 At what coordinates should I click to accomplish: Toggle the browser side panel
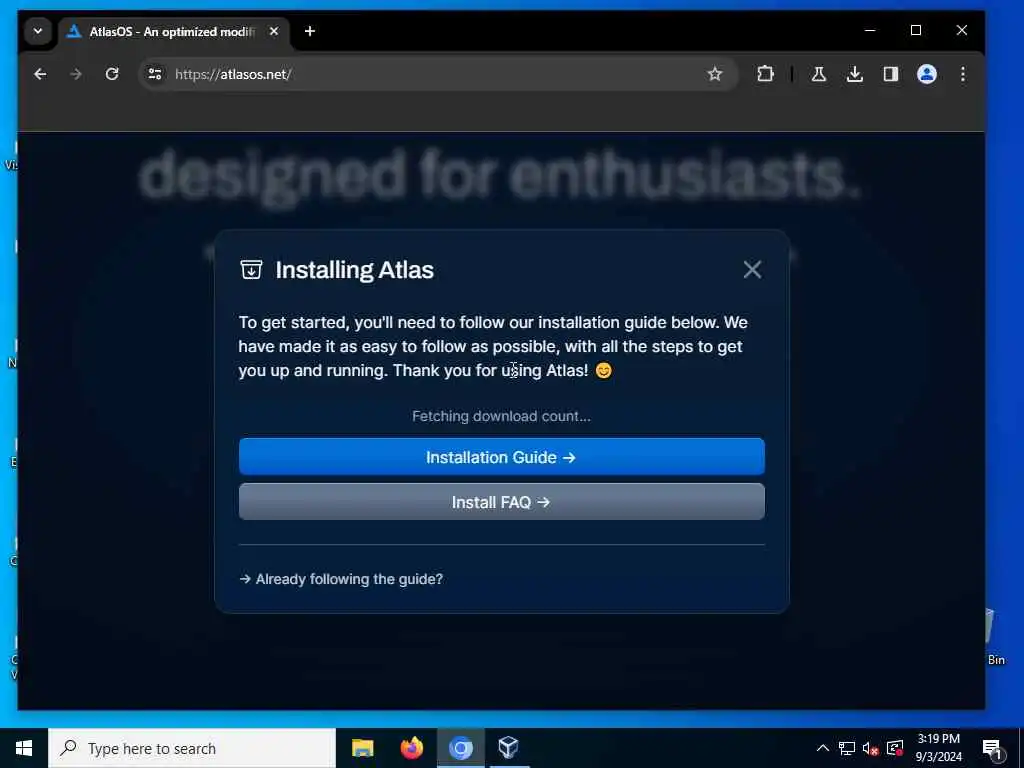[x=891, y=74]
